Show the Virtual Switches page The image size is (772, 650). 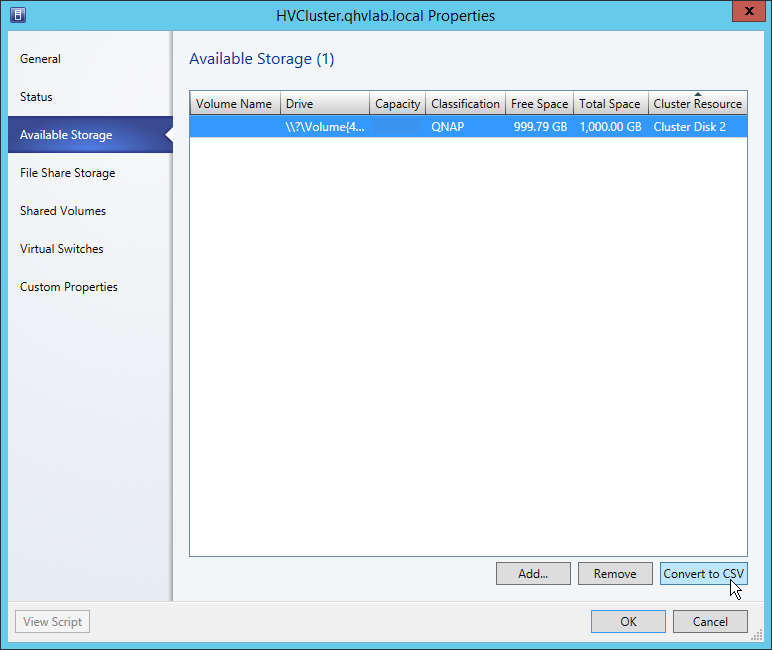[61, 249]
